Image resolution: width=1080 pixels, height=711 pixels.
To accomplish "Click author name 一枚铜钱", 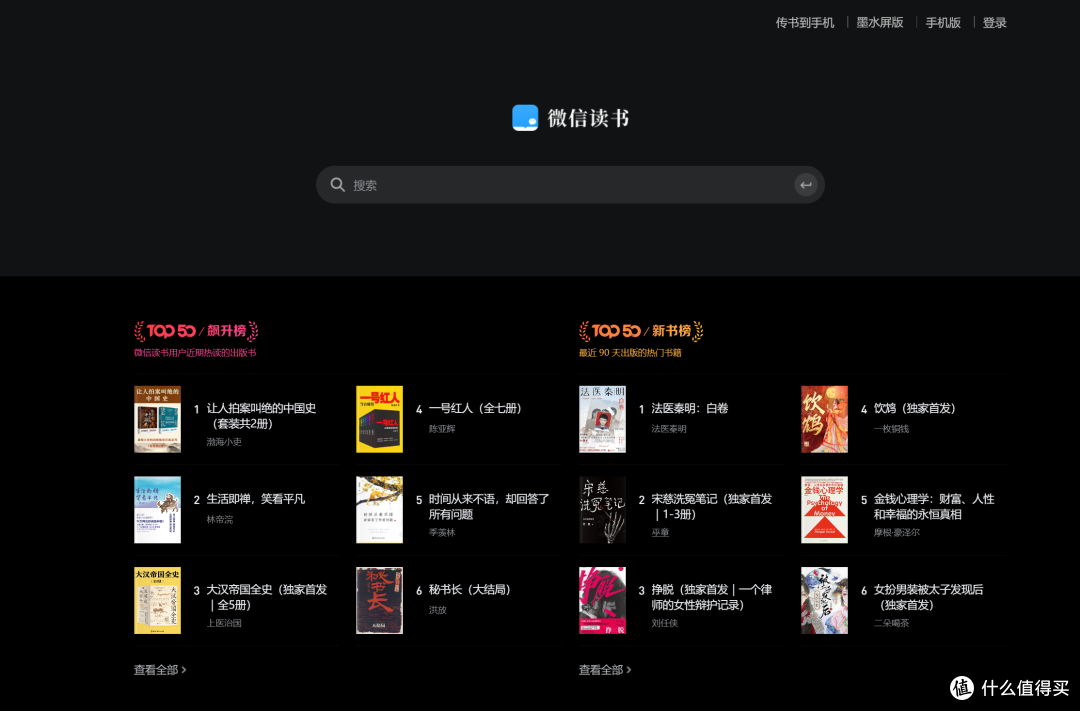I will pos(891,429).
